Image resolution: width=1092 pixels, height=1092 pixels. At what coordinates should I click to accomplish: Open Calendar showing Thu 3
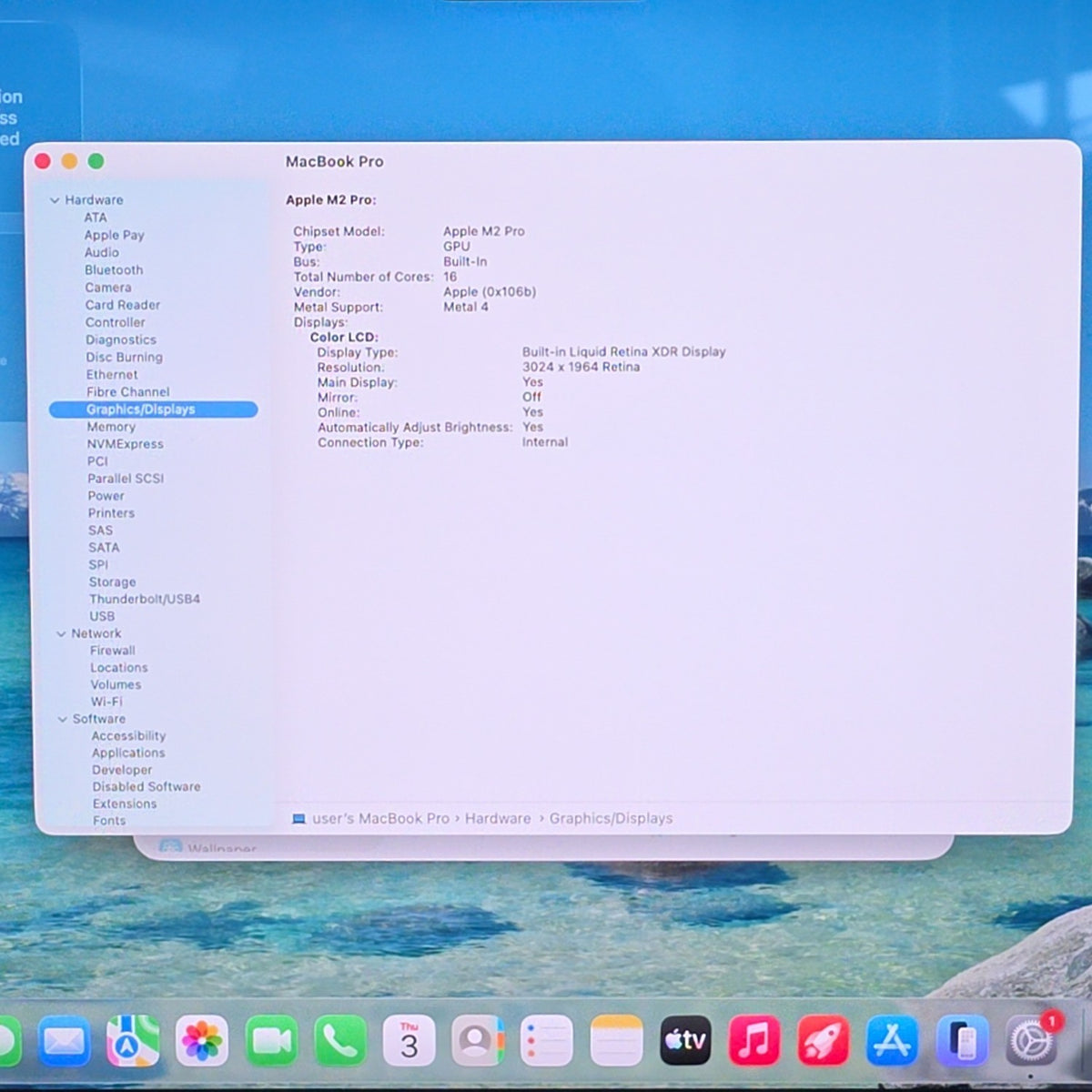pyautogui.click(x=409, y=1041)
